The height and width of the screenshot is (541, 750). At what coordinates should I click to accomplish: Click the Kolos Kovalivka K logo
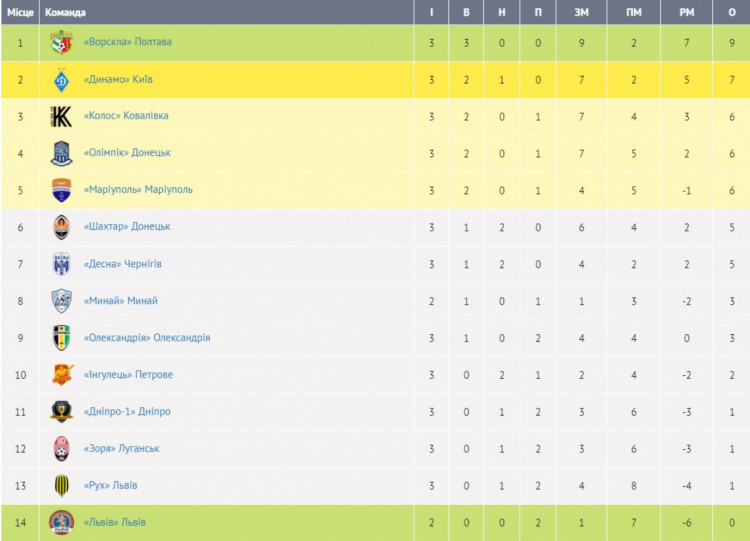[61, 116]
